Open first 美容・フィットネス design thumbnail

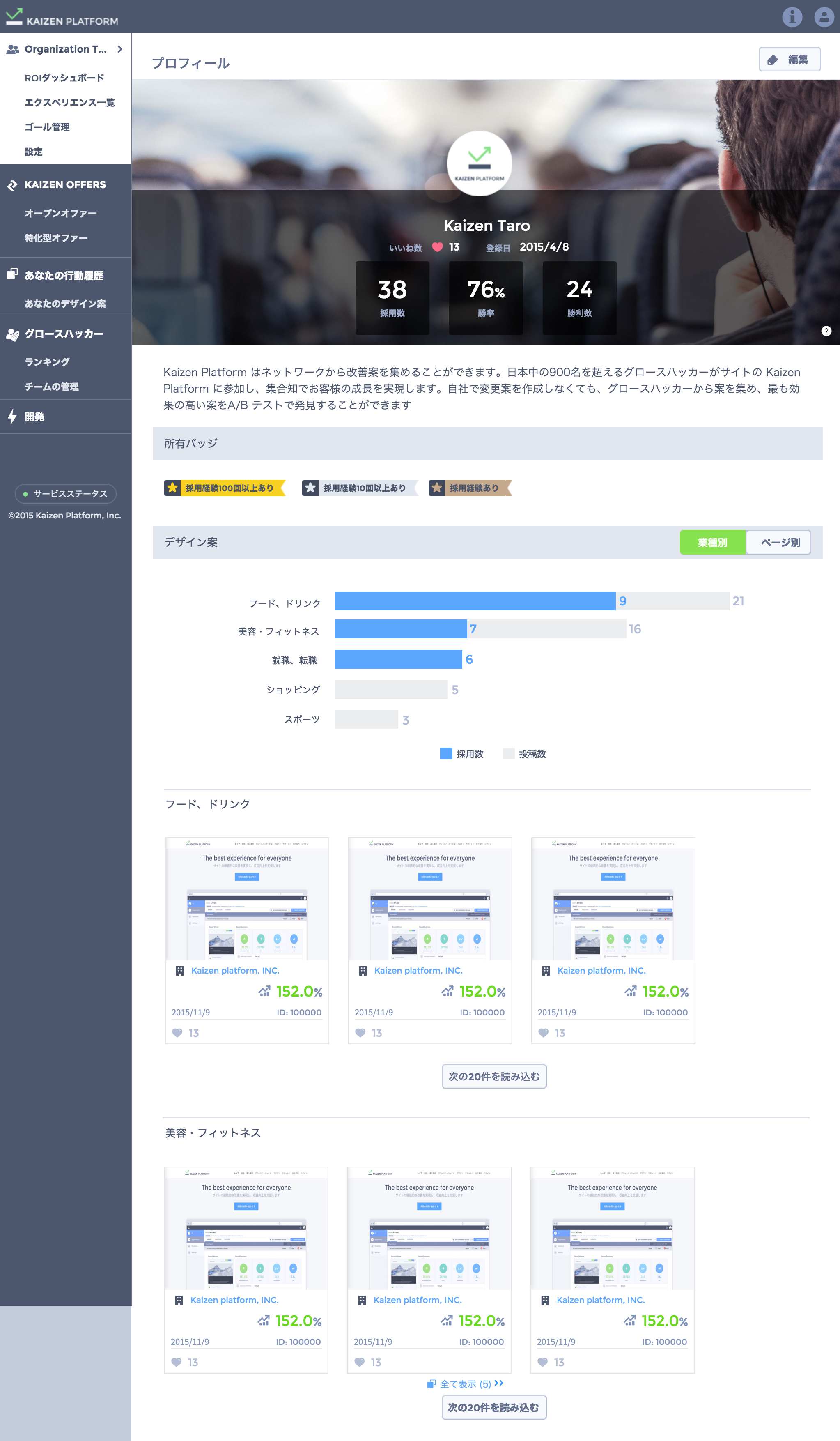tap(246, 1228)
